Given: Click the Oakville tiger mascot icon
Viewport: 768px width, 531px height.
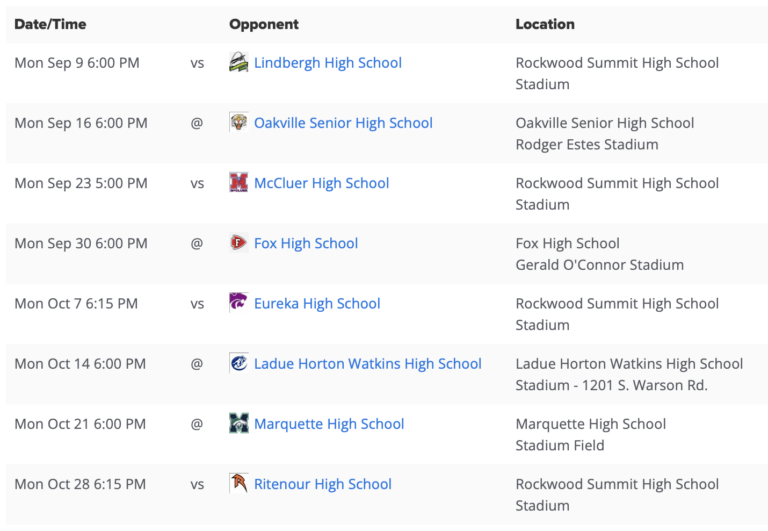Looking at the screenshot, I should coord(239,122).
